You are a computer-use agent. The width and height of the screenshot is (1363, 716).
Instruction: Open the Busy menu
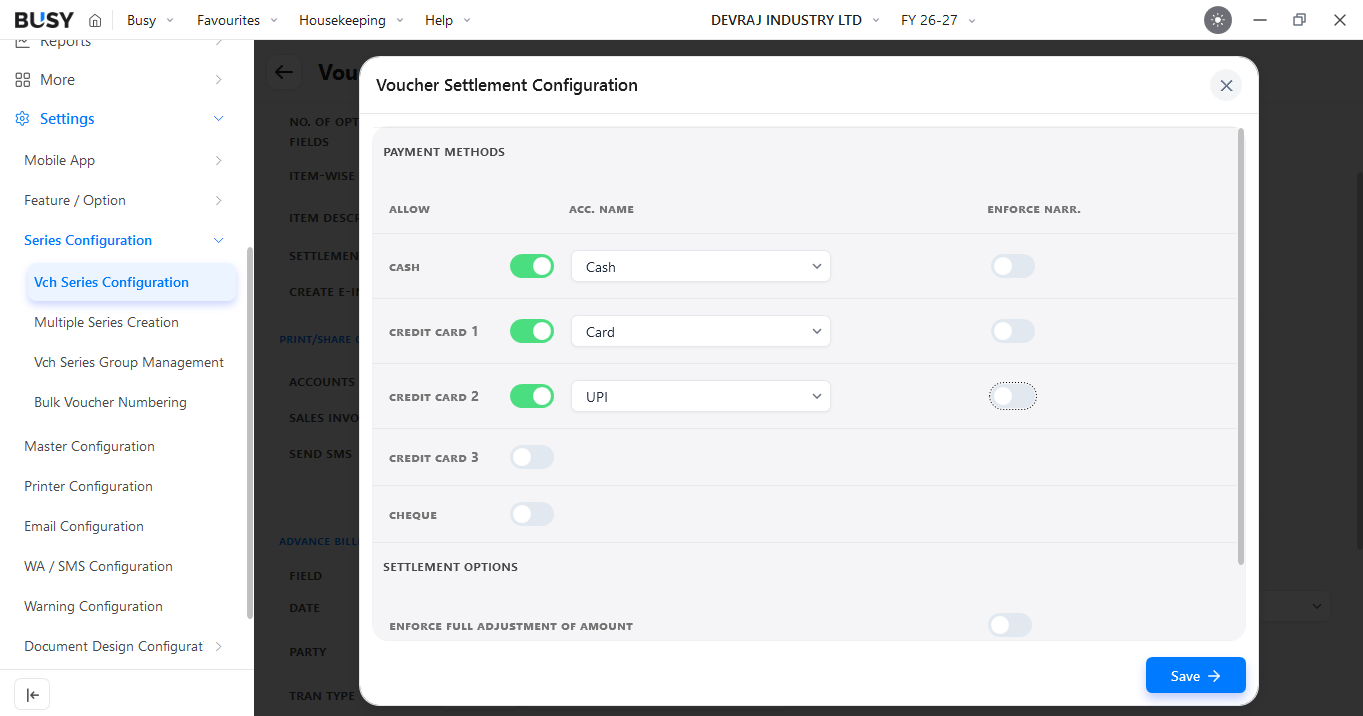coord(150,20)
